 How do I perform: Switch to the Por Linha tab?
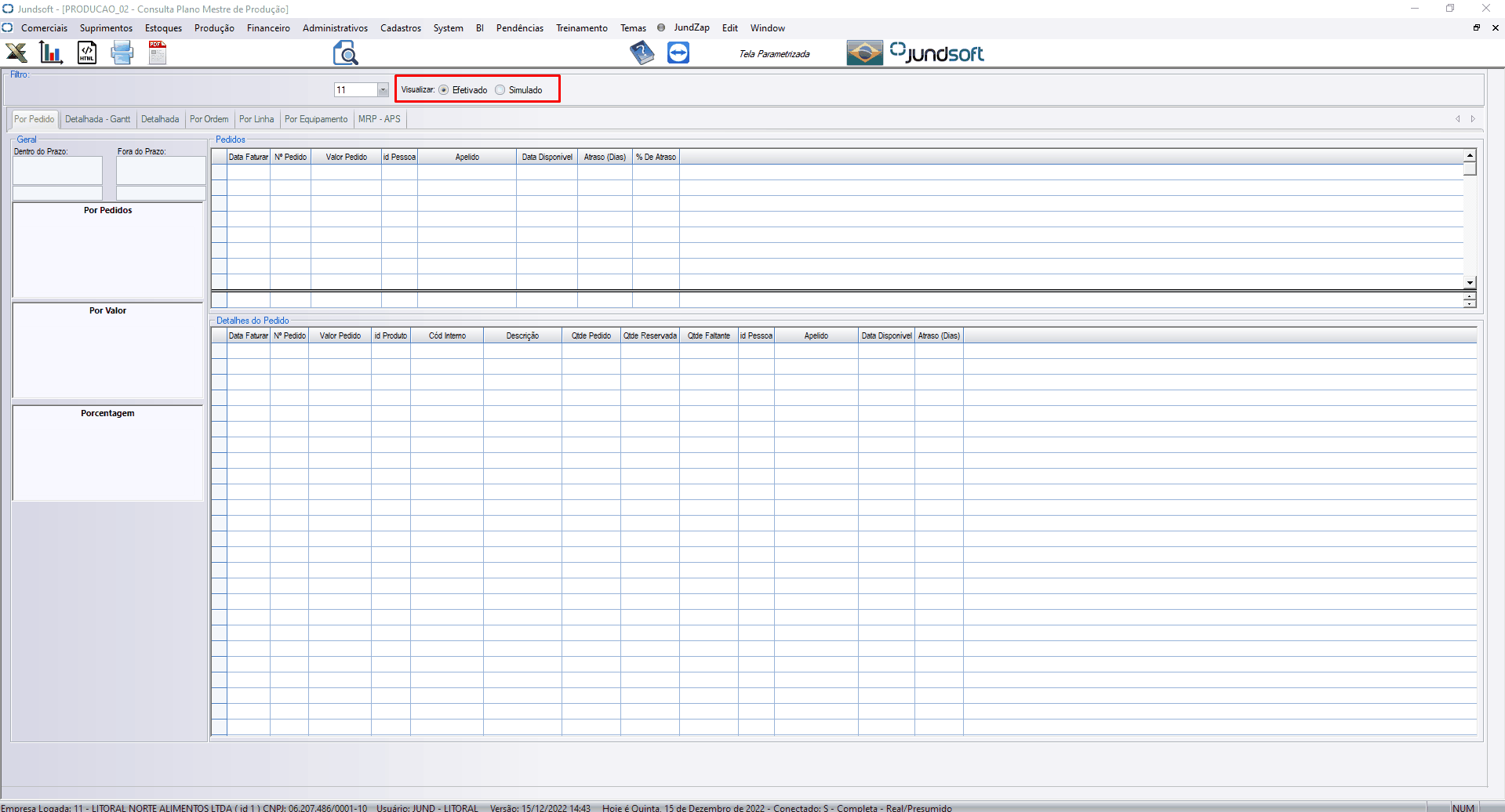point(256,119)
